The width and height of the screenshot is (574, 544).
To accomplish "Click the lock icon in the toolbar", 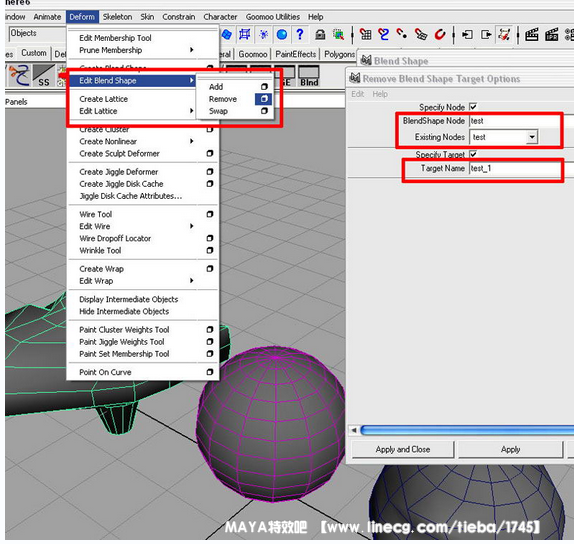I will pyautogui.click(x=320, y=35).
